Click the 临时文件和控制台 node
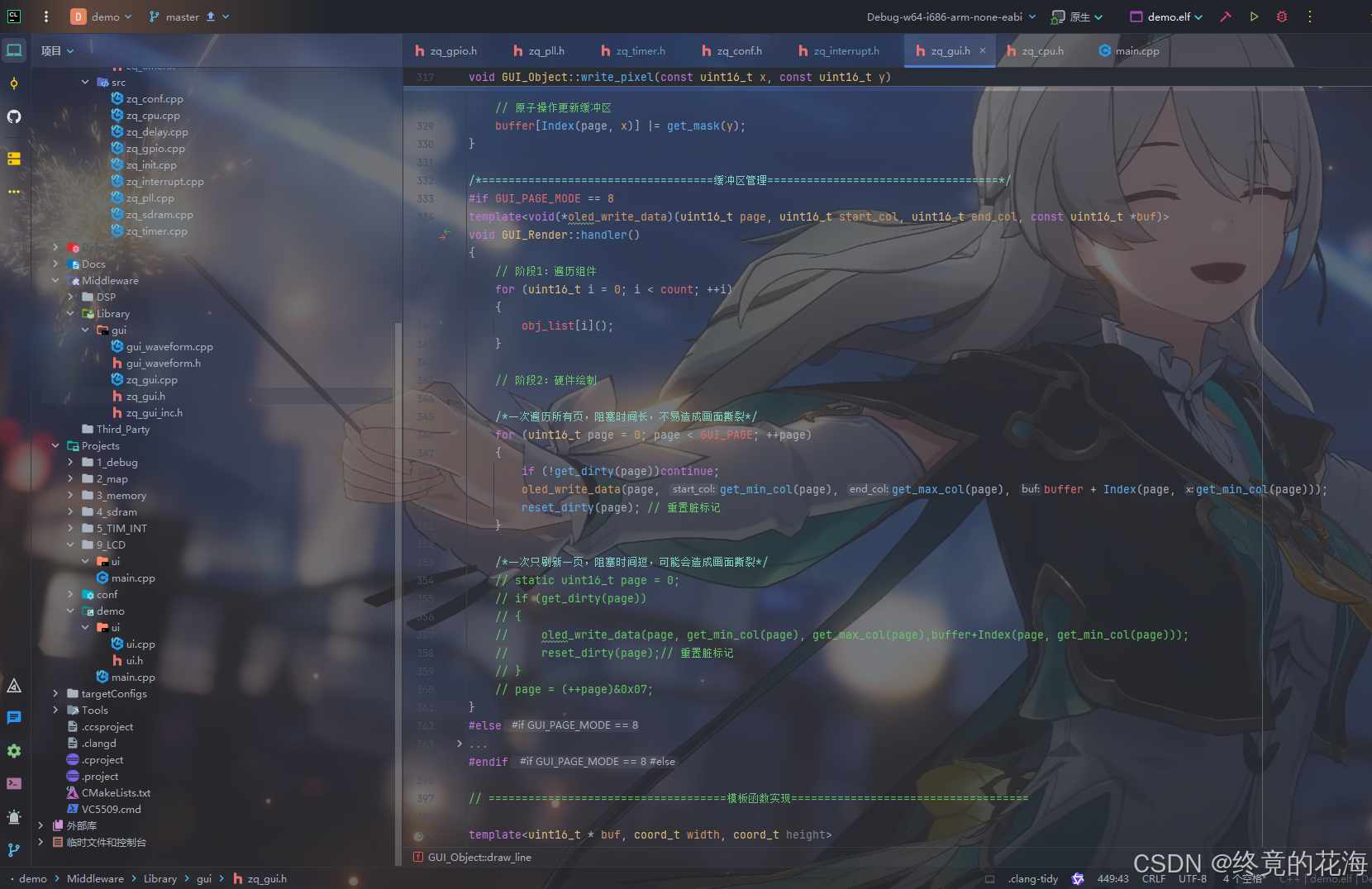The image size is (1372, 889). 107,842
